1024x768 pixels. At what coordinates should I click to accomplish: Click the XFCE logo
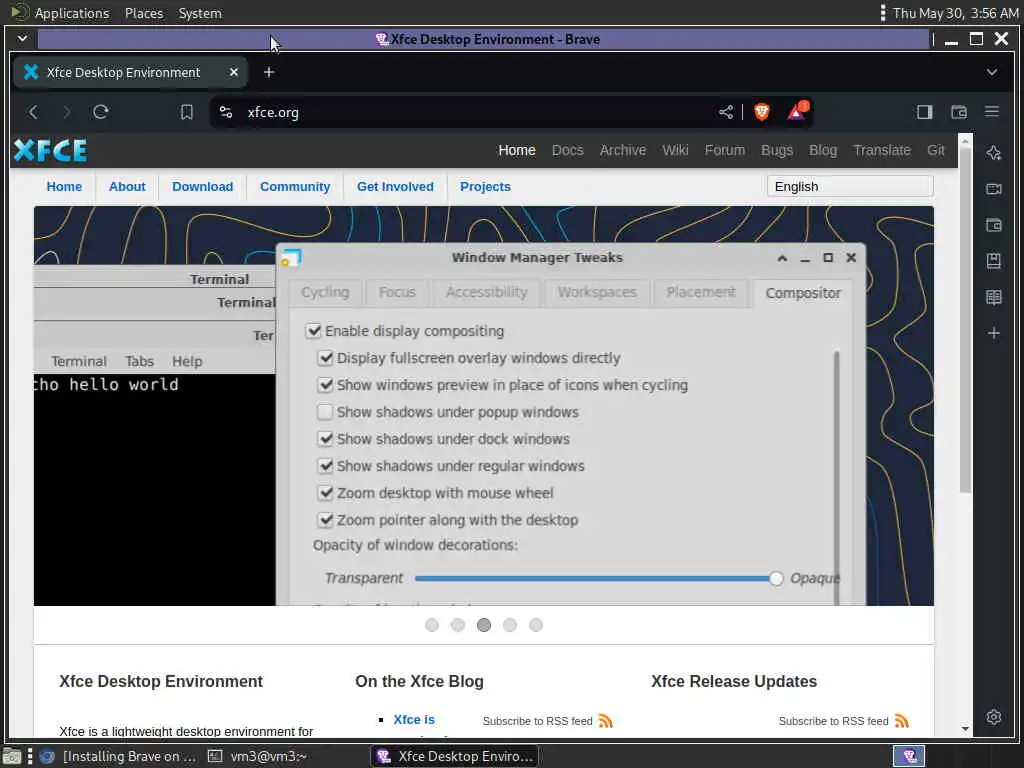[50, 150]
